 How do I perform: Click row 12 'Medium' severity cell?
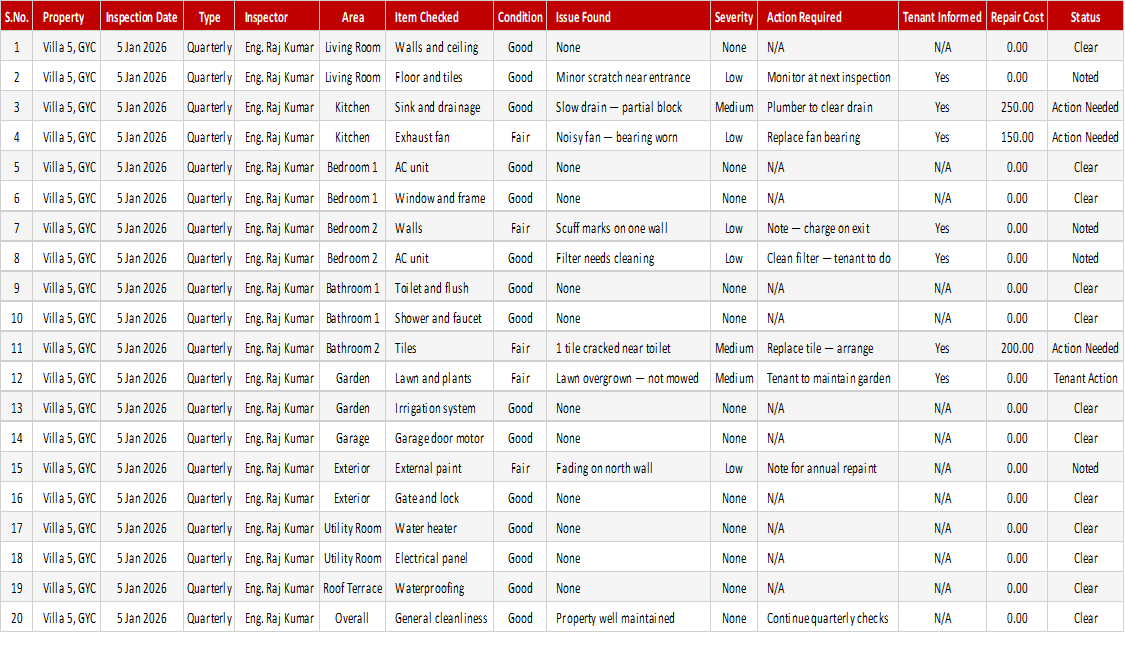733,378
